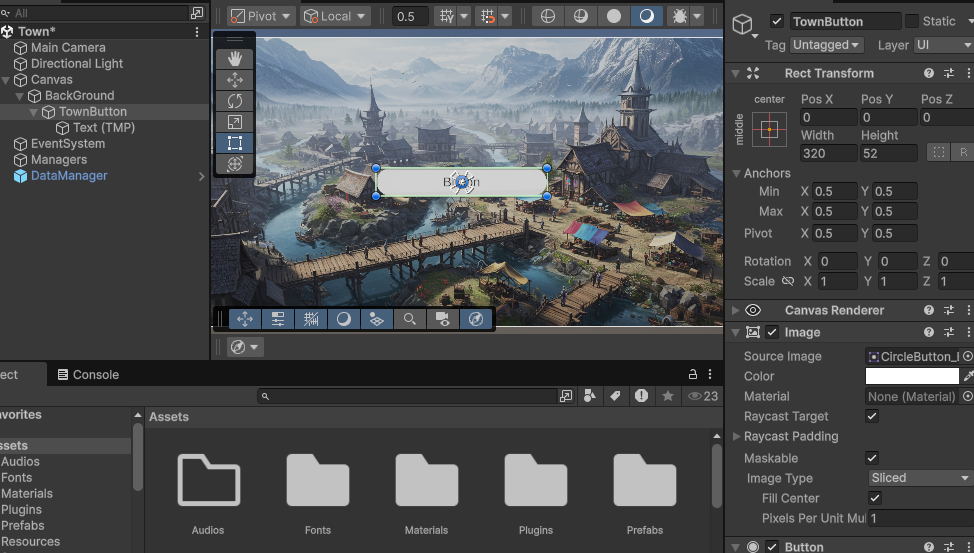Image resolution: width=974 pixels, height=553 pixels.
Task: Select the Rotate tool
Action: pos(235,101)
